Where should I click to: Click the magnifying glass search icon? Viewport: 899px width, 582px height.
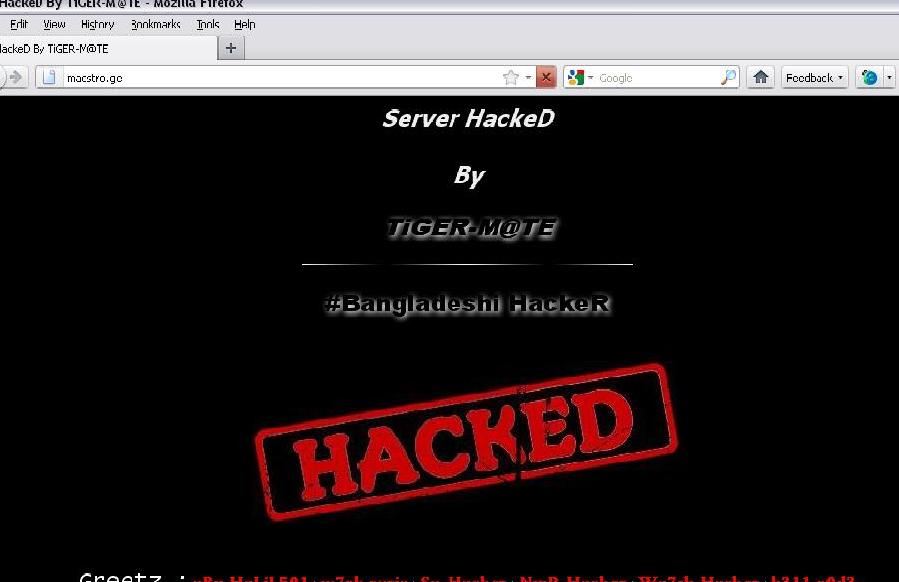pos(728,77)
